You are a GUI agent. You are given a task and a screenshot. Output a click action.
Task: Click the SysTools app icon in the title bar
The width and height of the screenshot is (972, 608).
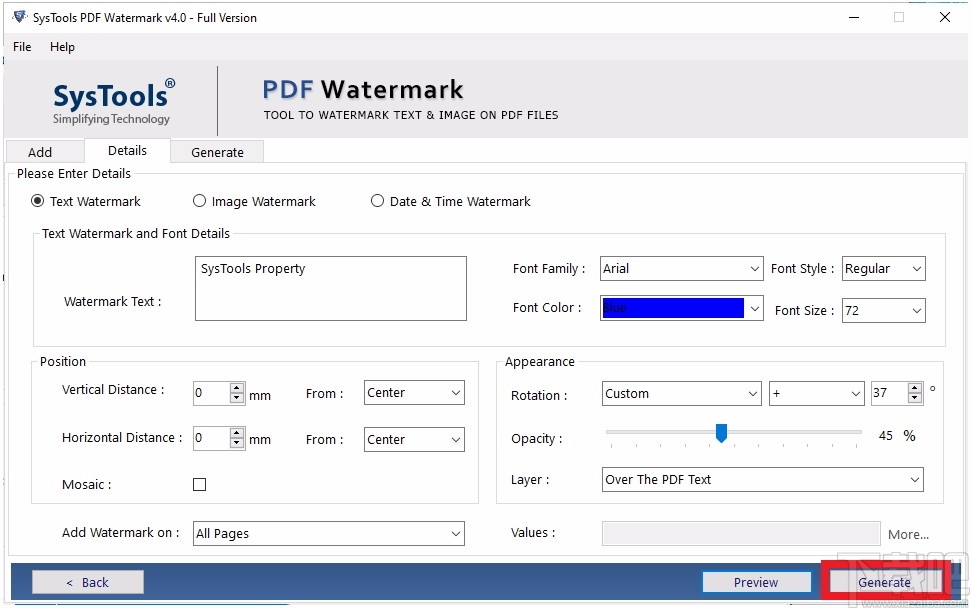coord(17,16)
